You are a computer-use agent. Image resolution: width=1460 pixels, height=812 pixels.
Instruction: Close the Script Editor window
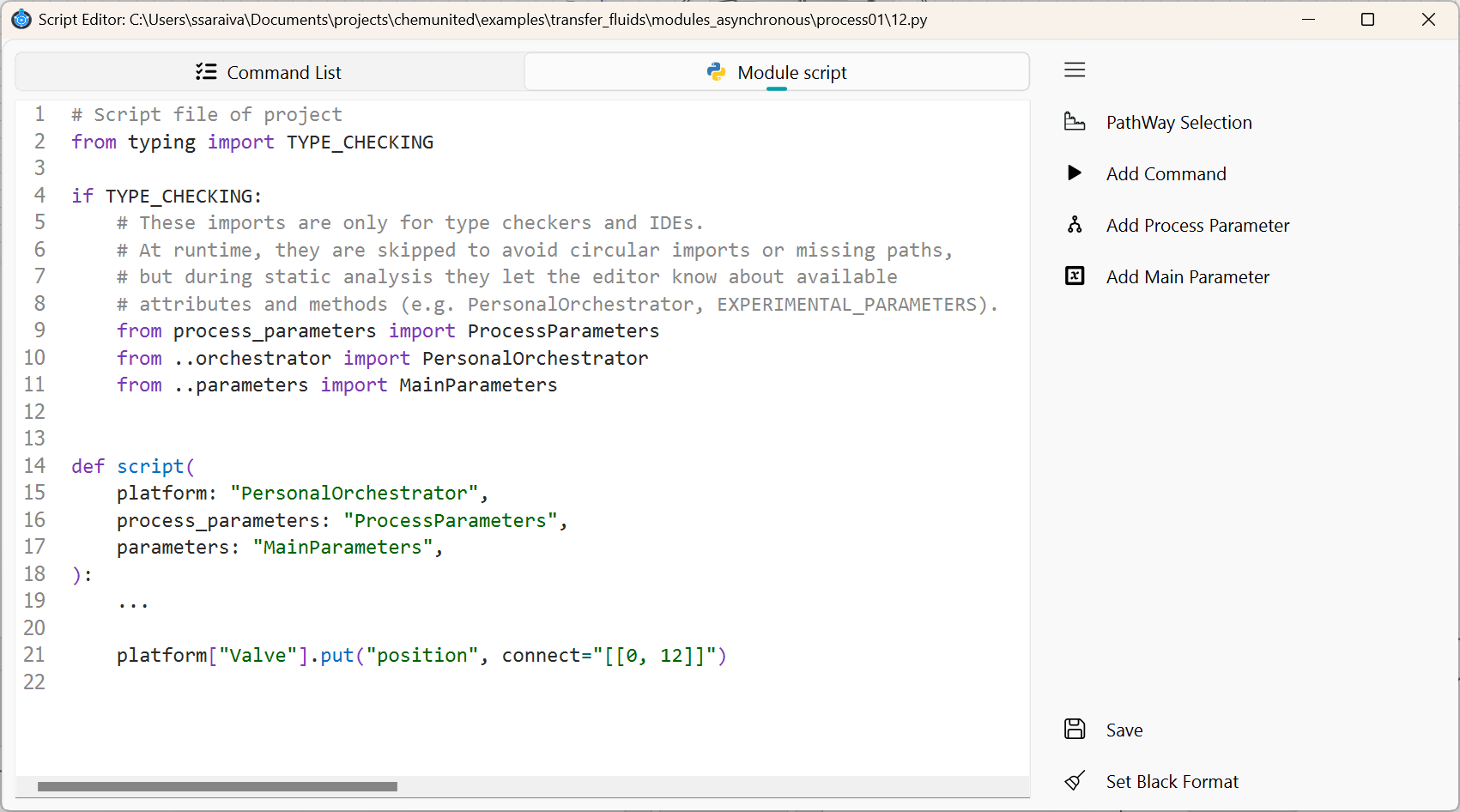click(1428, 19)
